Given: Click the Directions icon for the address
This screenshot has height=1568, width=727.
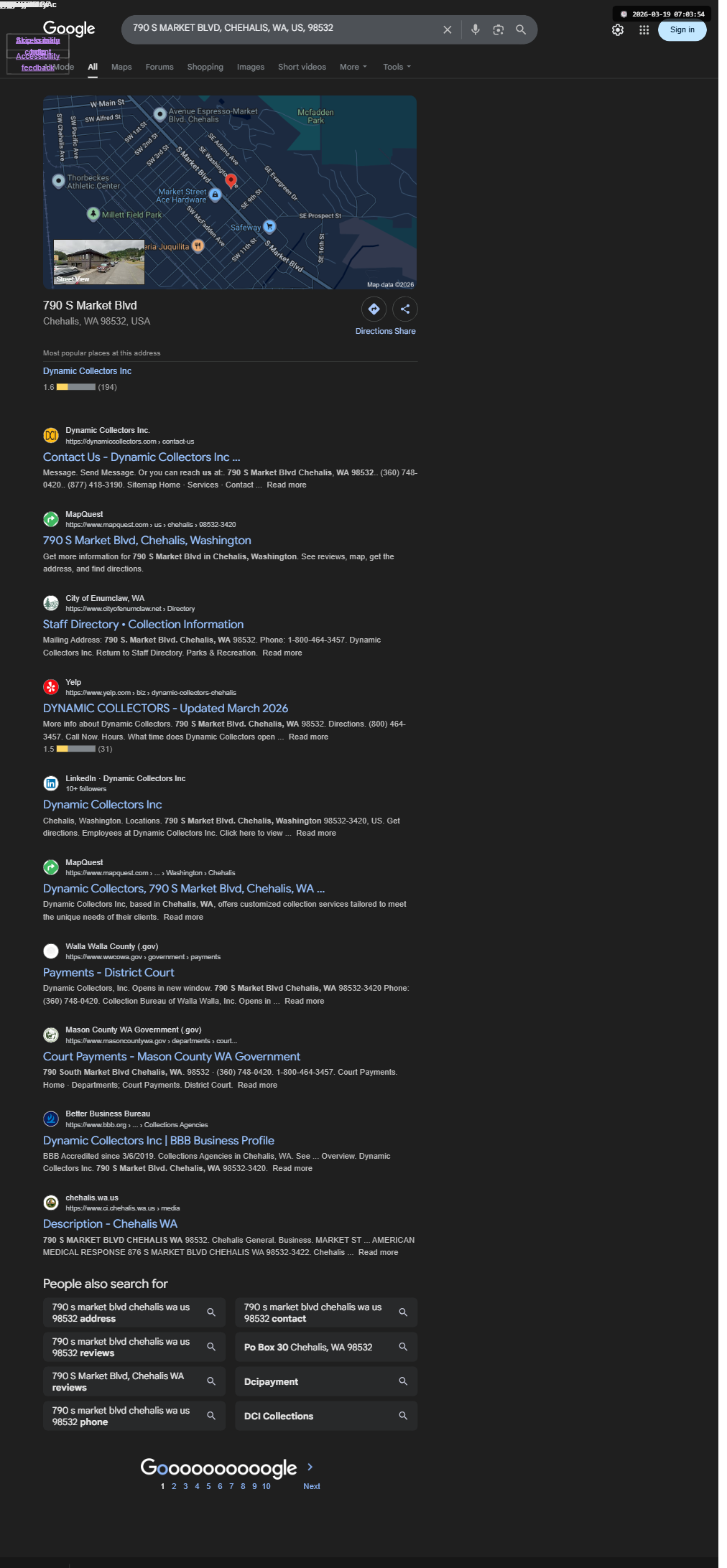Looking at the screenshot, I should coord(374,309).
